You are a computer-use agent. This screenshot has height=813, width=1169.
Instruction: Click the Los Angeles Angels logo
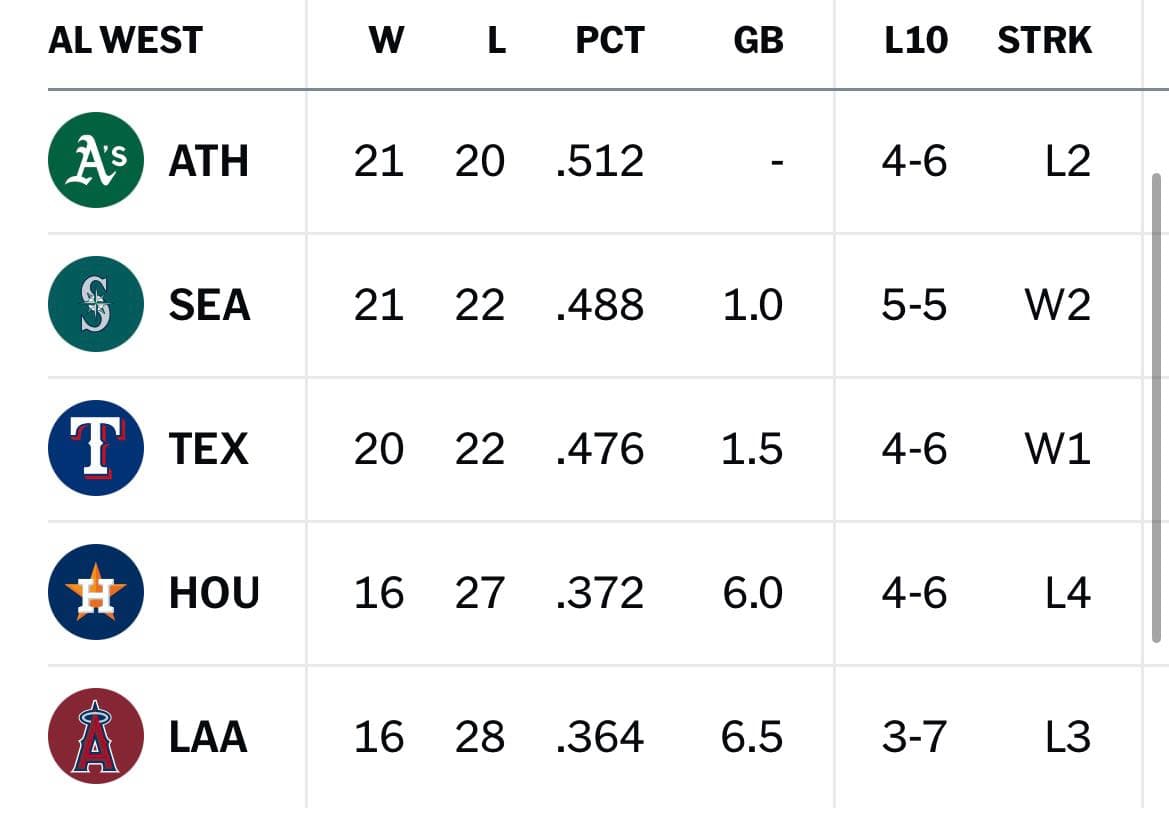95,736
